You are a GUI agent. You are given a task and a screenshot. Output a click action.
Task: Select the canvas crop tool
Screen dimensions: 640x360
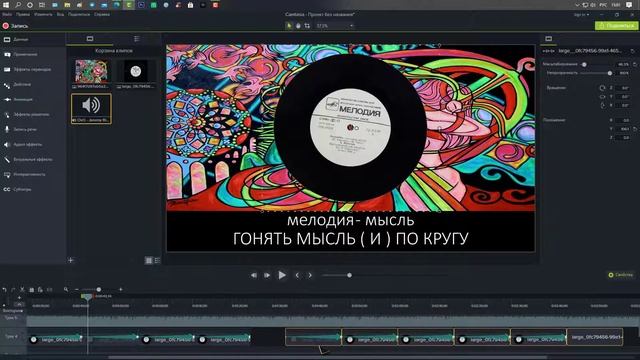(307, 26)
